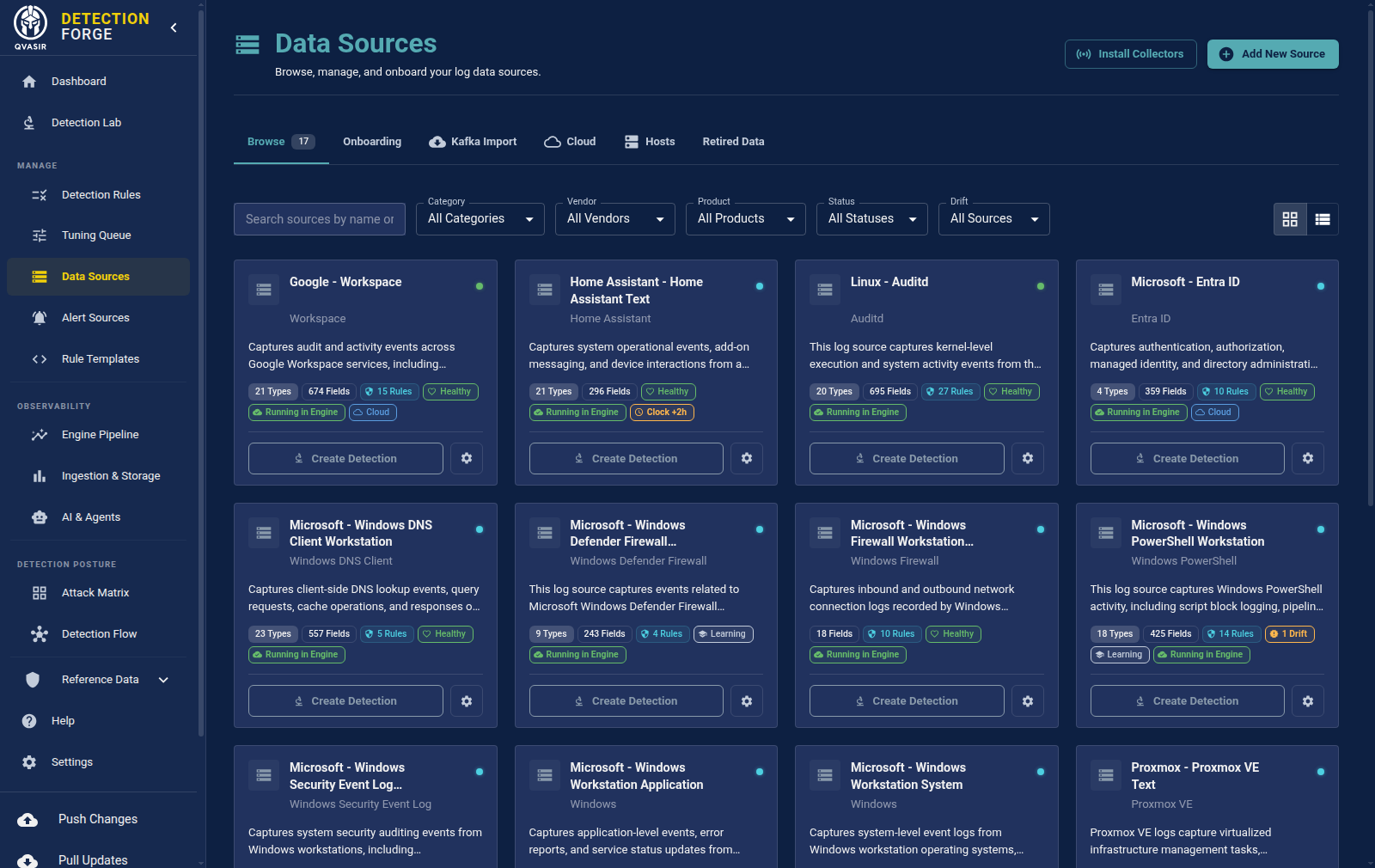Open settings gear on Windows DNS Client card
Viewport: 1375px width, 868px height.
pyautogui.click(x=467, y=701)
